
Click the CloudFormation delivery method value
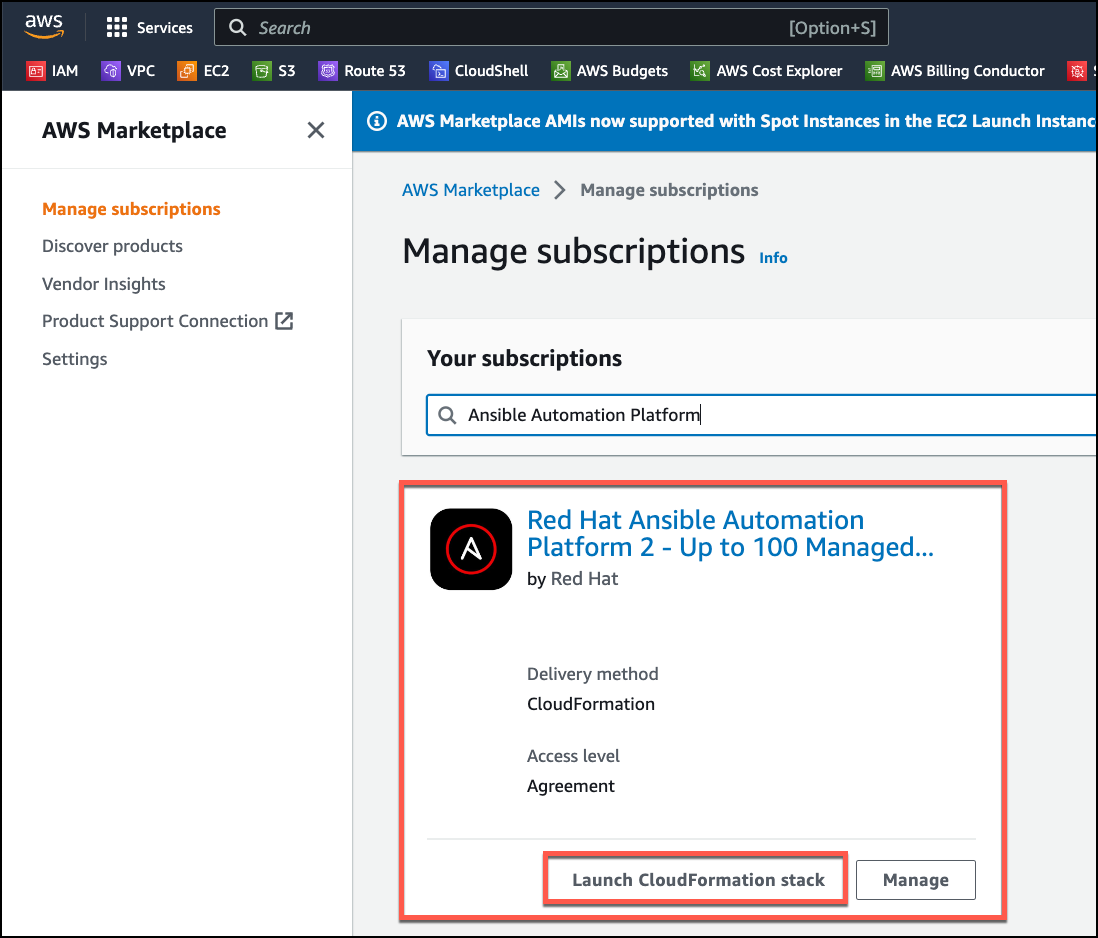[x=590, y=704]
